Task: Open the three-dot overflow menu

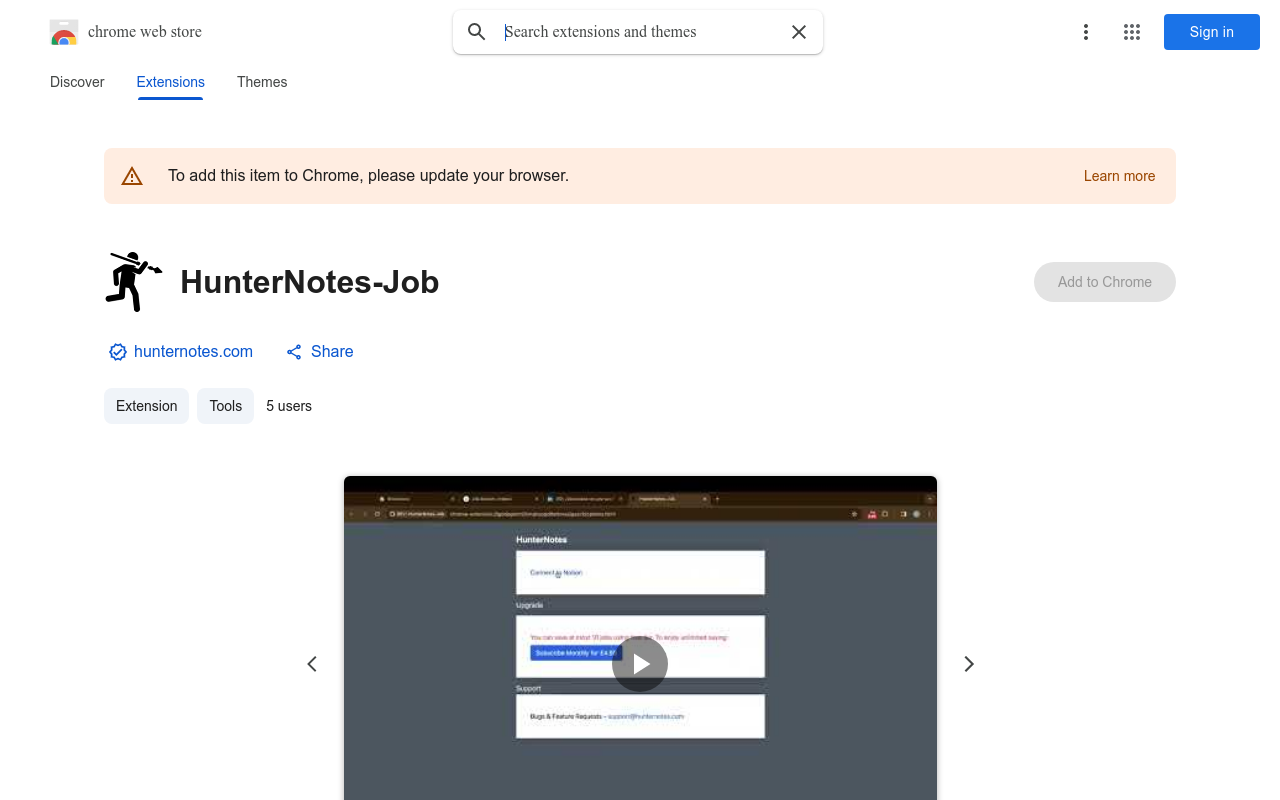Action: point(1085,32)
